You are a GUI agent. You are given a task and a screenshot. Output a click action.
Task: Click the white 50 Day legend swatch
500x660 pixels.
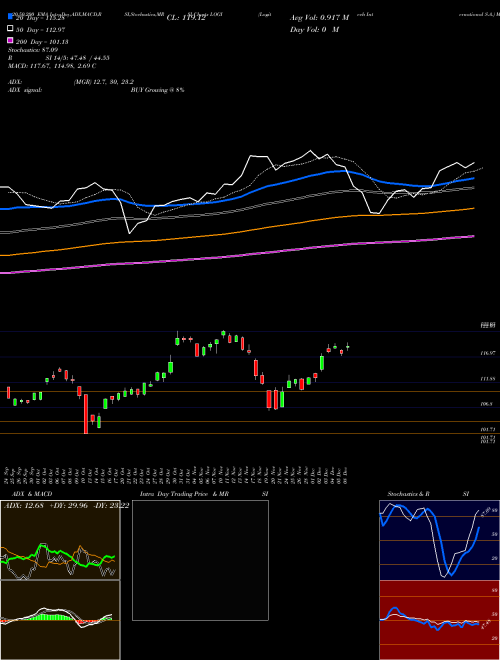(x=11, y=29)
